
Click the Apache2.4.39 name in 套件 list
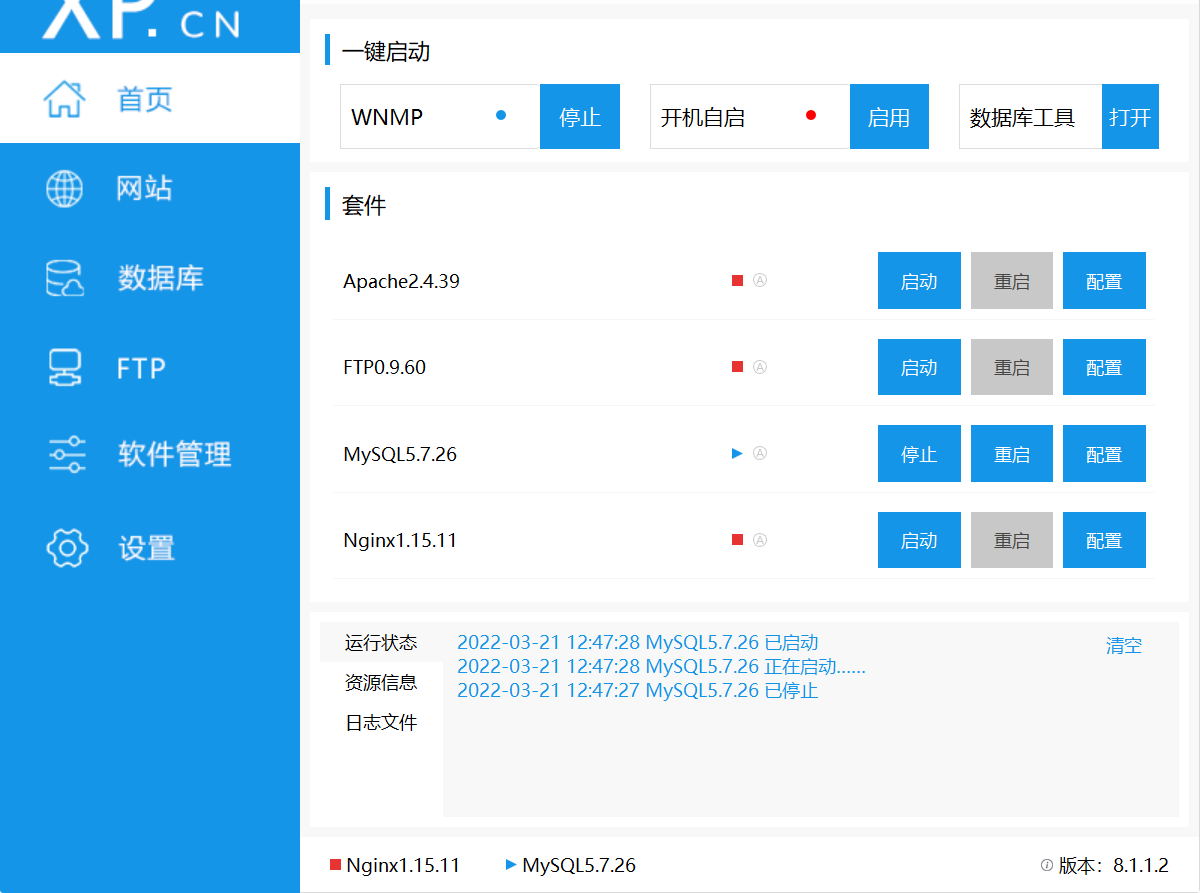pos(401,281)
